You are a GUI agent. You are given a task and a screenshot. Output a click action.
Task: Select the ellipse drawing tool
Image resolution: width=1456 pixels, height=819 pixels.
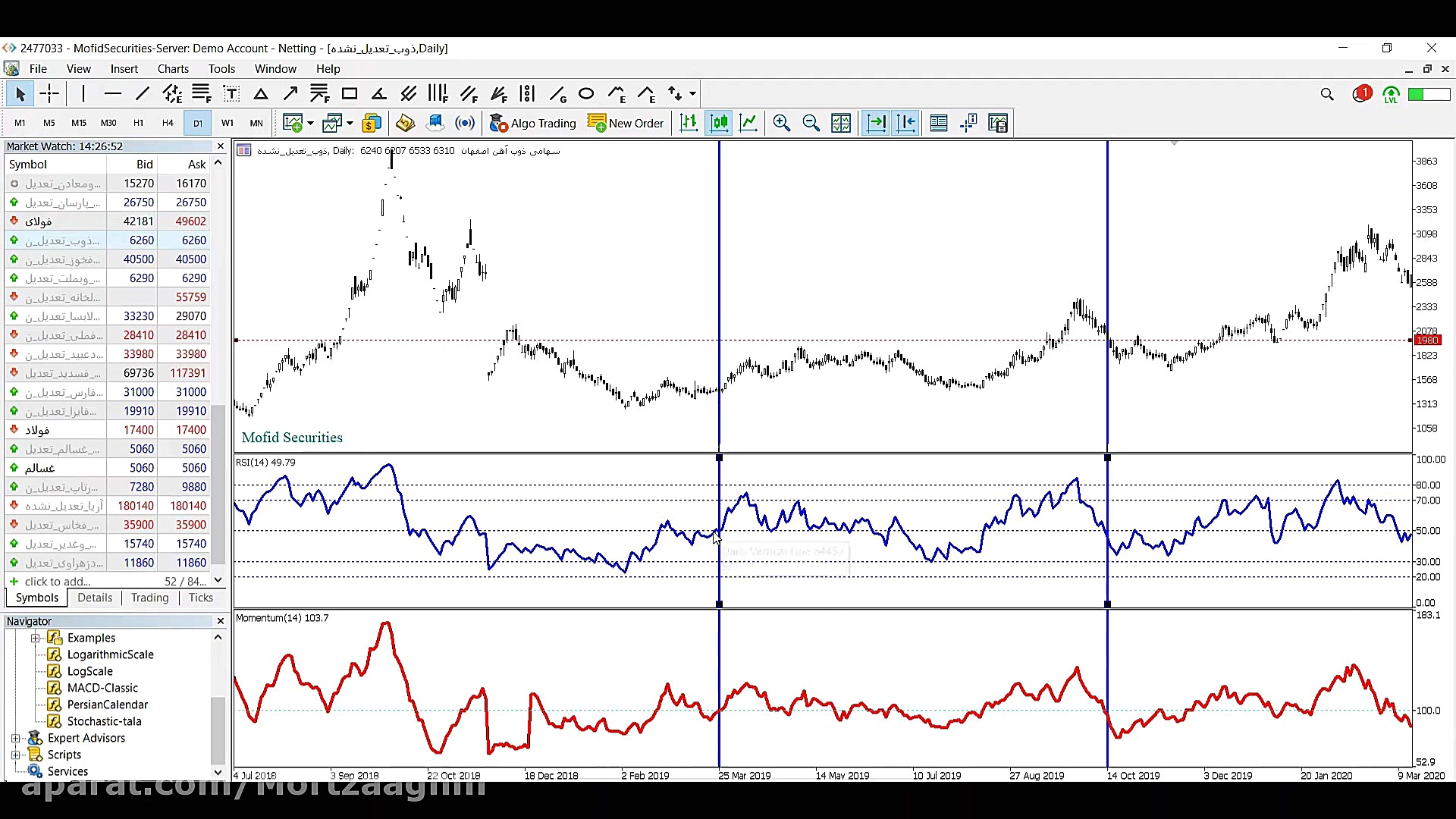[x=586, y=94]
